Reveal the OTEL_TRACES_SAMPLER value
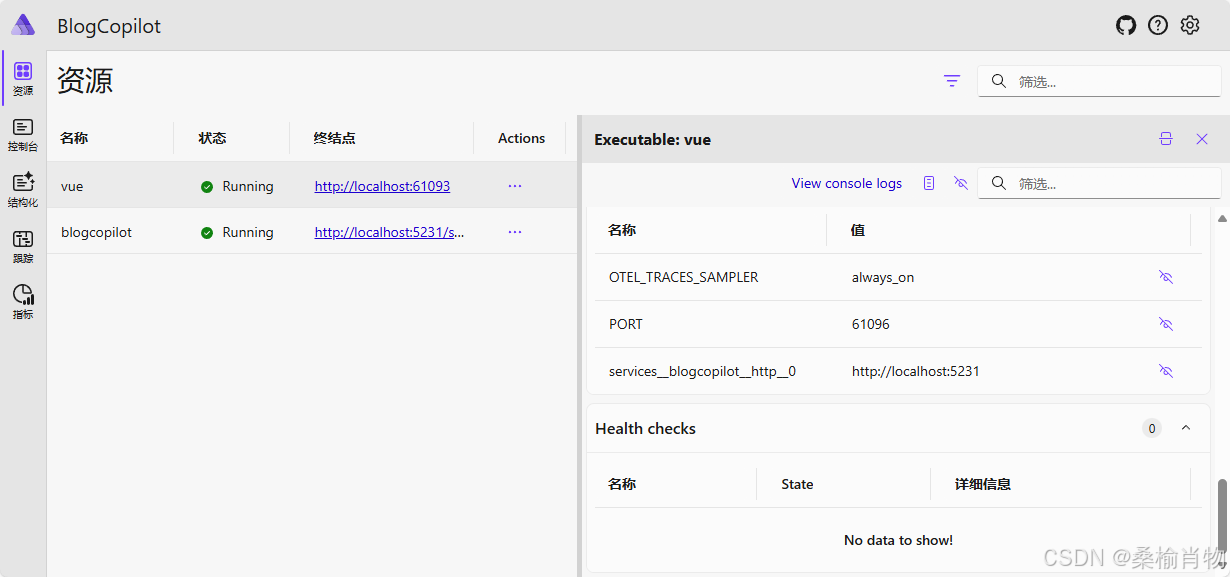This screenshot has height=577, width=1230. point(1165,277)
